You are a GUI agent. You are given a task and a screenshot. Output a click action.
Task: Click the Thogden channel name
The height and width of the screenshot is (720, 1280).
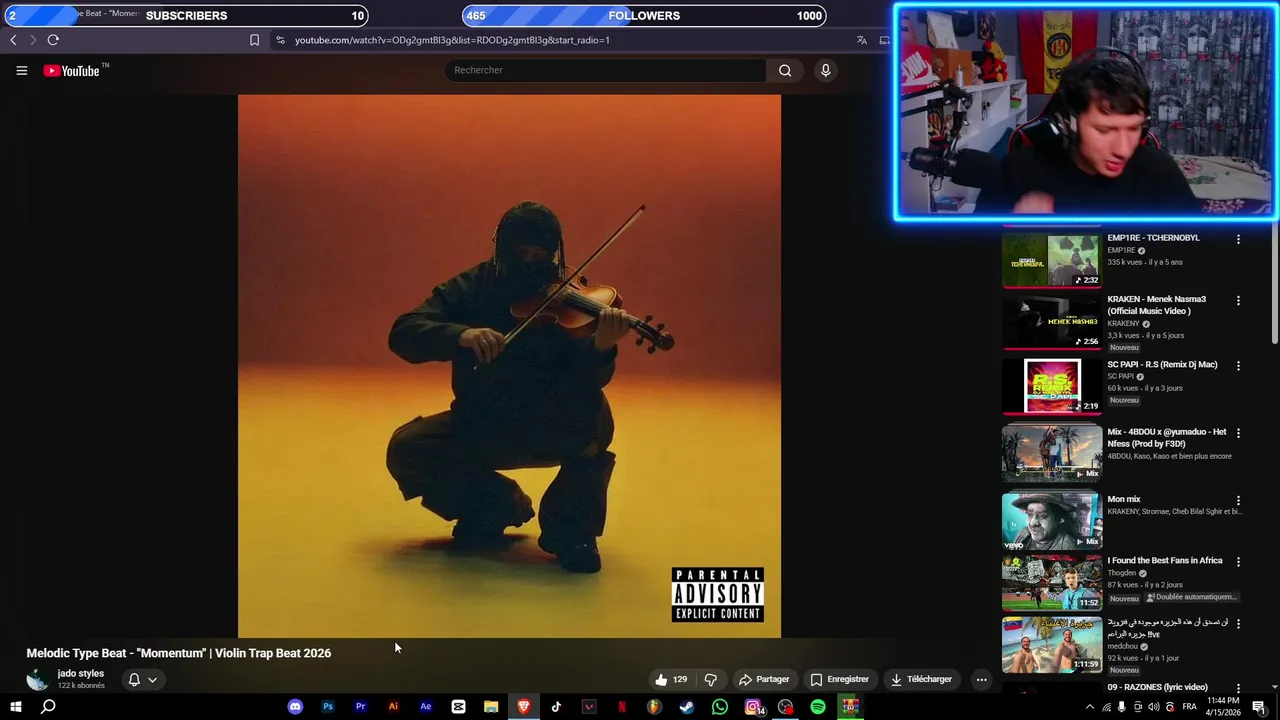1121,573
